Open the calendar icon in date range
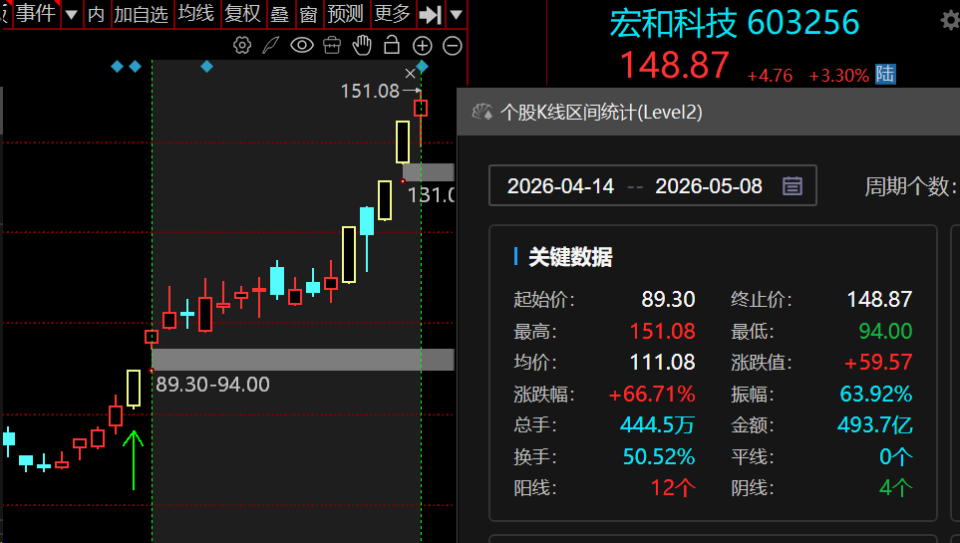This screenshot has width=960, height=543. pyautogui.click(x=792, y=185)
